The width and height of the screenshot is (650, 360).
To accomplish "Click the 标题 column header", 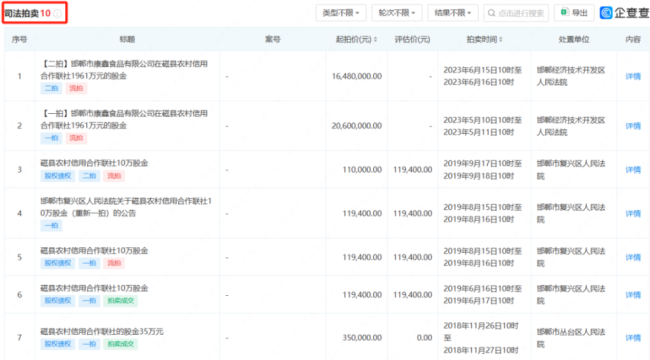I will pyautogui.click(x=127, y=39).
